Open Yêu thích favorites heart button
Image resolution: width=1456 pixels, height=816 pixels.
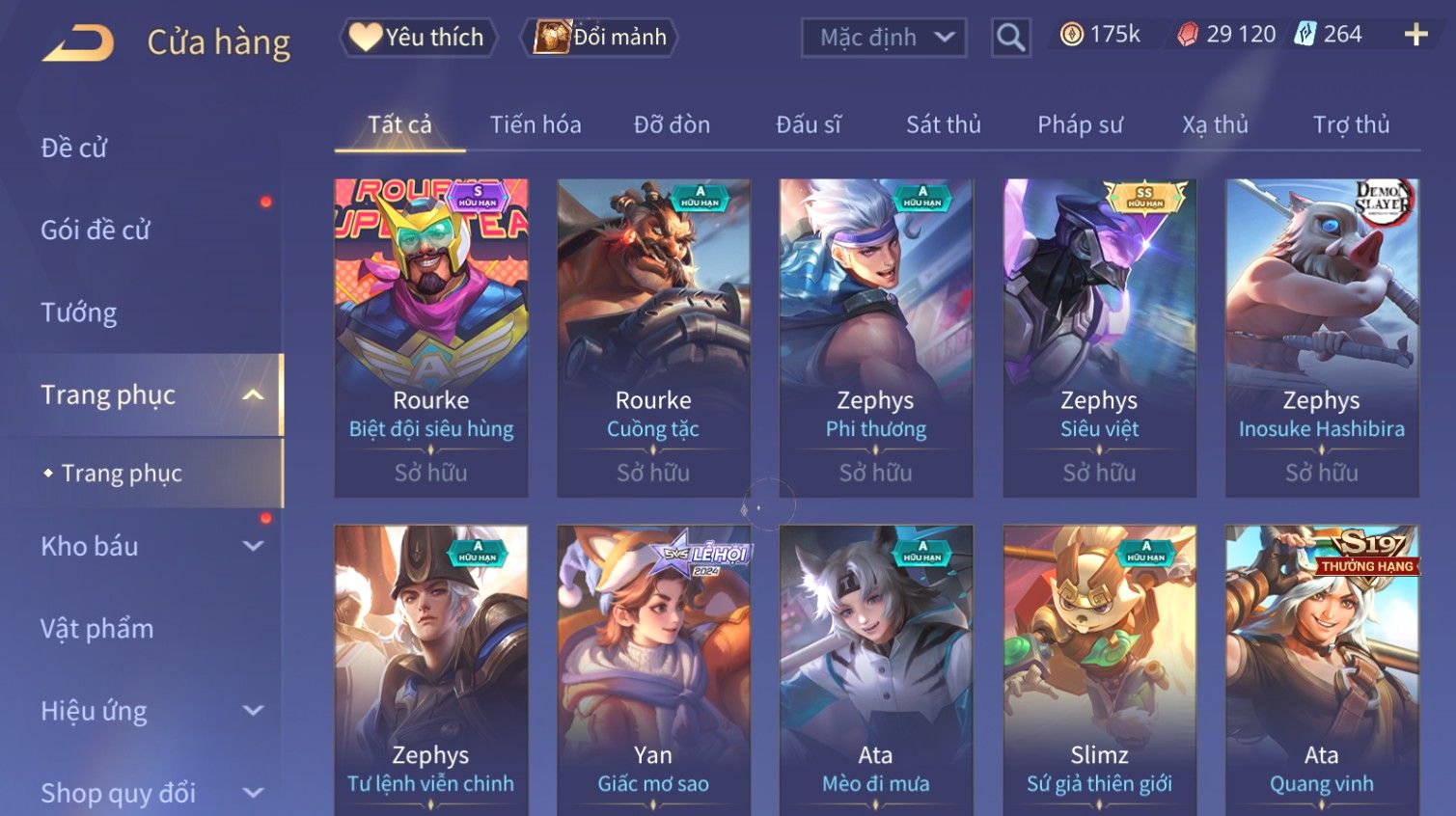point(418,38)
